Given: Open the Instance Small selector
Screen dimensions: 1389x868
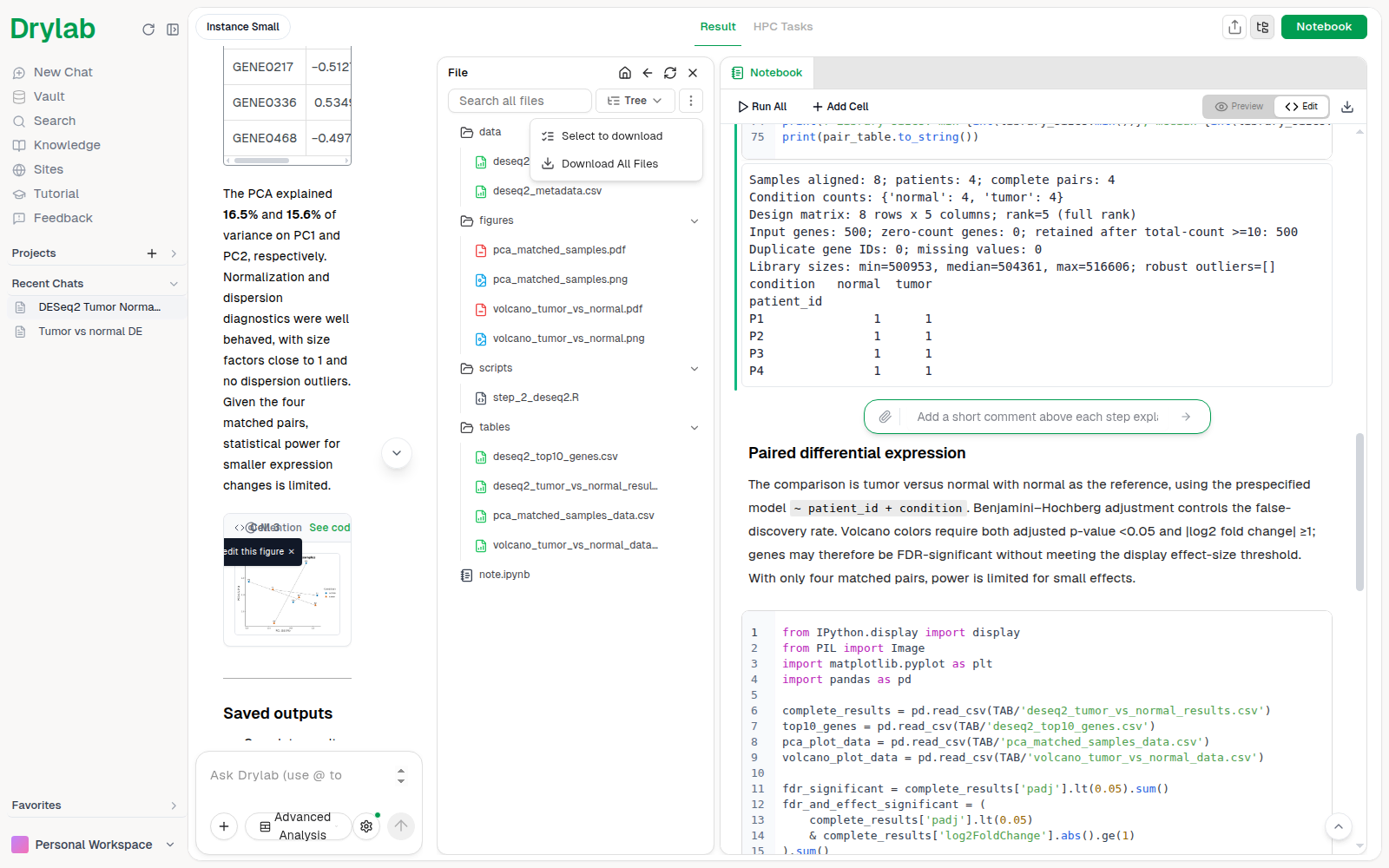Looking at the screenshot, I should tap(243, 27).
